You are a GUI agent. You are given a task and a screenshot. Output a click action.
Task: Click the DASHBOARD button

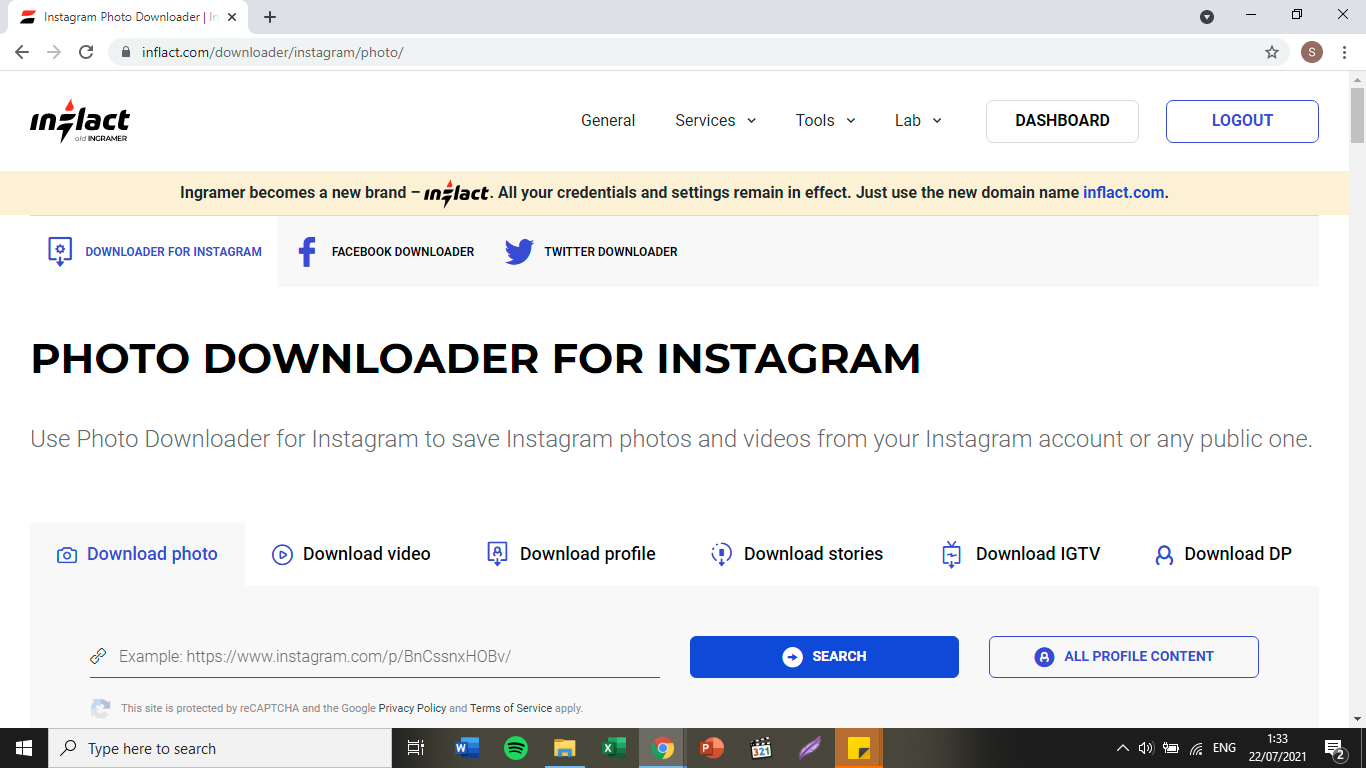point(1062,121)
